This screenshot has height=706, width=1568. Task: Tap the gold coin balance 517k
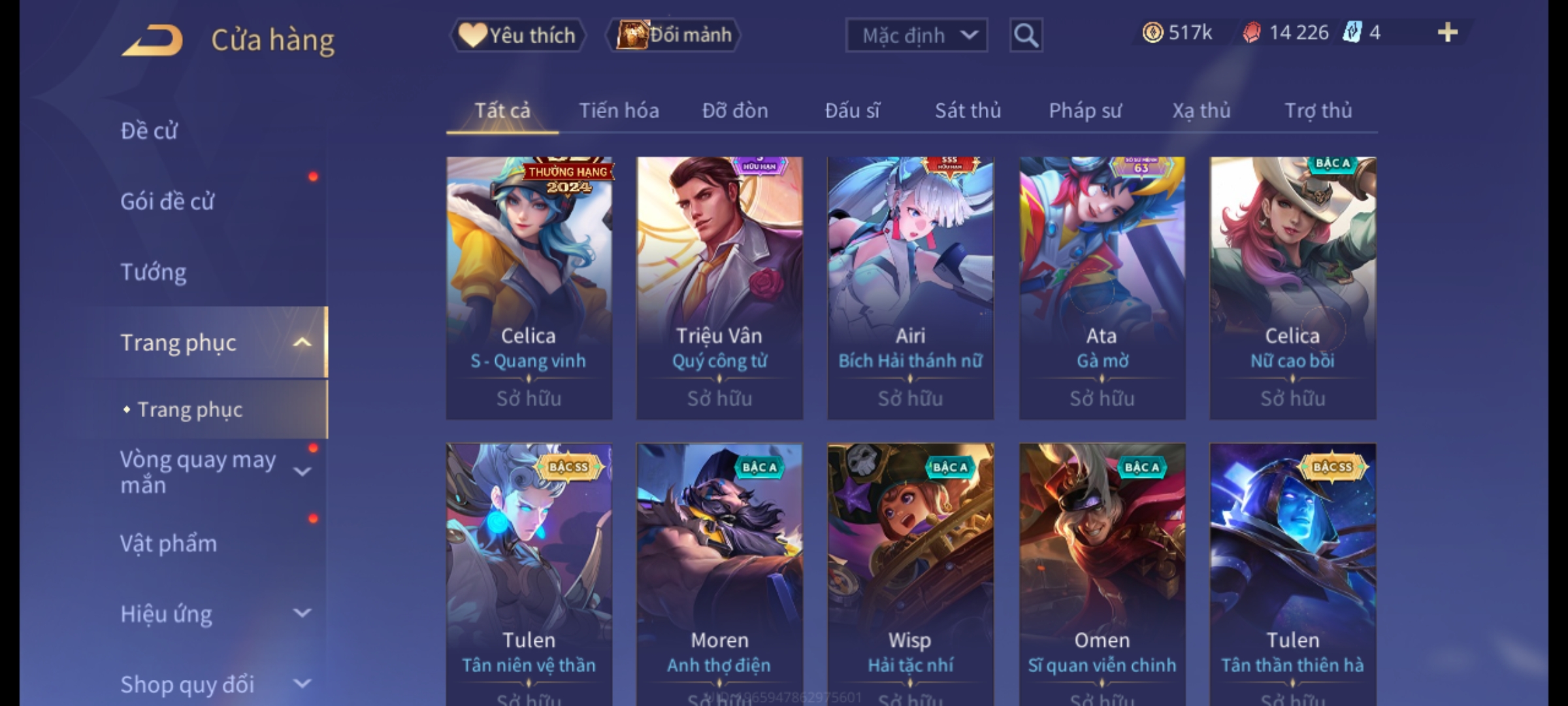[1177, 33]
